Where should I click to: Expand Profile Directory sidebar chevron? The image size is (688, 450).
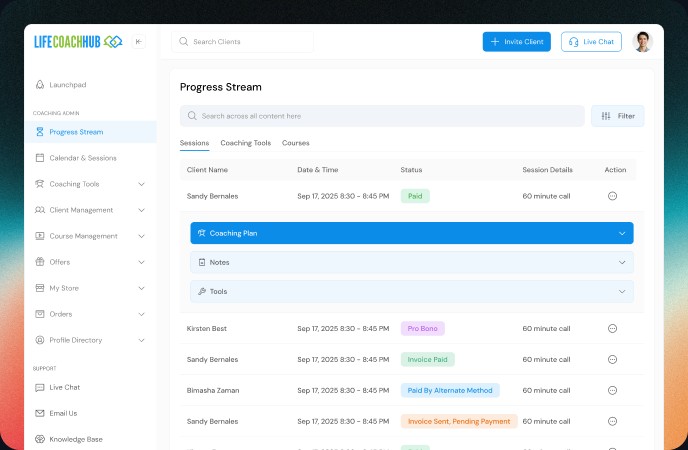click(x=141, y=340)
